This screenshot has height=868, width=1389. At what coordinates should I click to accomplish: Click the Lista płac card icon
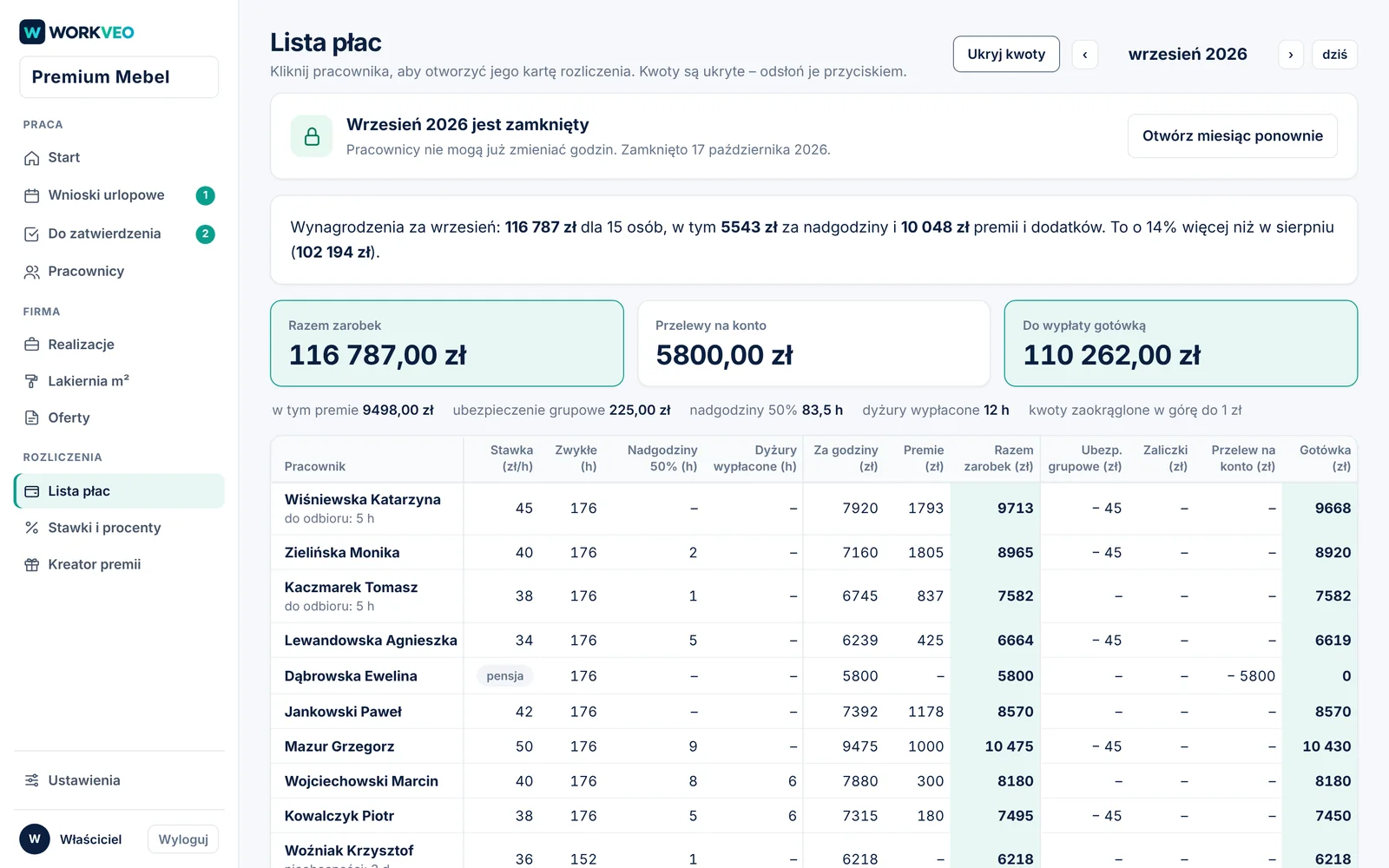(x=32, y=491)
